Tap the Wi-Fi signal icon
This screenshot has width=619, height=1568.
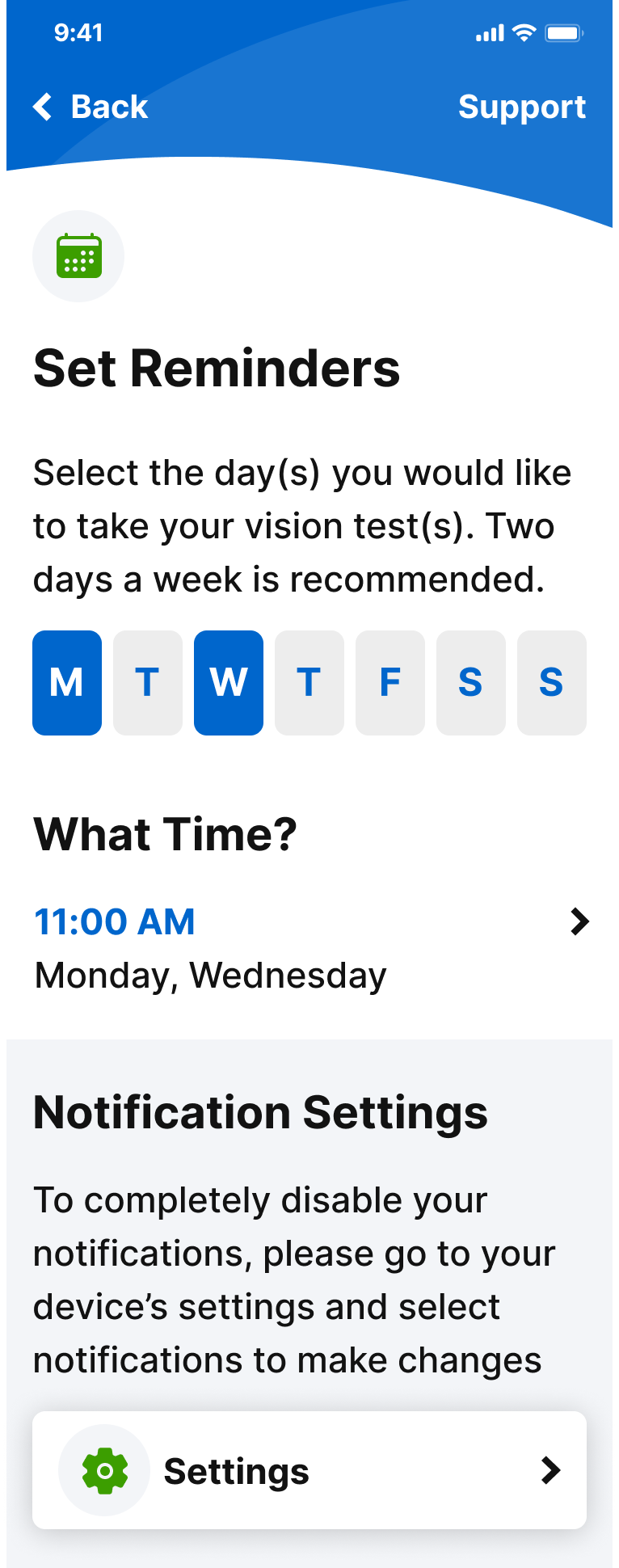coord(524,33)
